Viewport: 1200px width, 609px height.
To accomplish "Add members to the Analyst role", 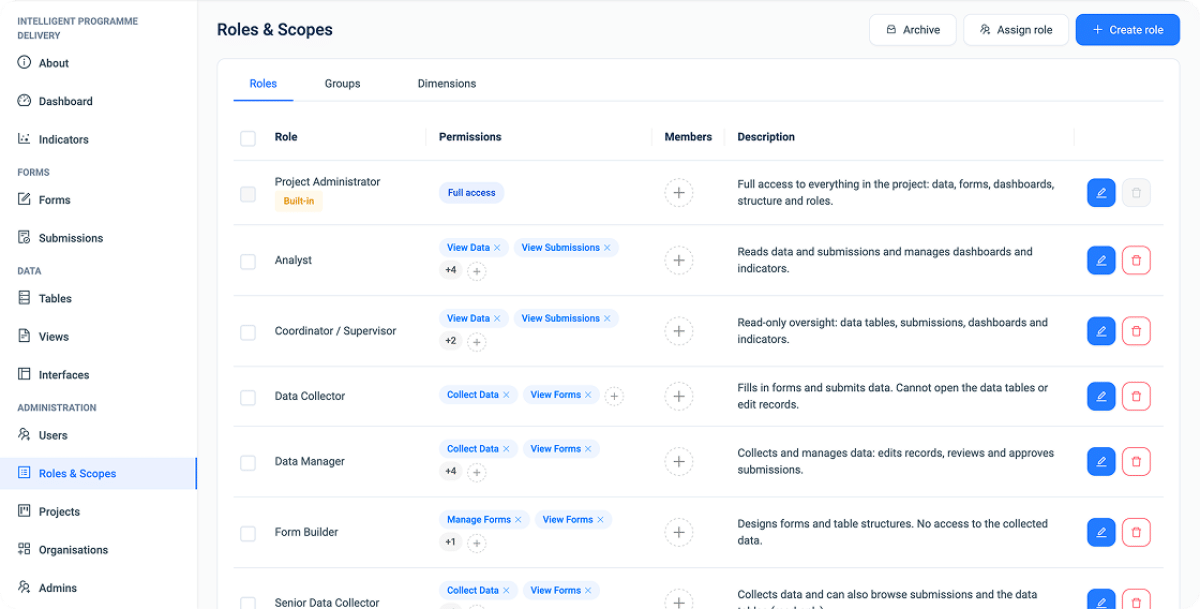I will (x=678, y=260).
